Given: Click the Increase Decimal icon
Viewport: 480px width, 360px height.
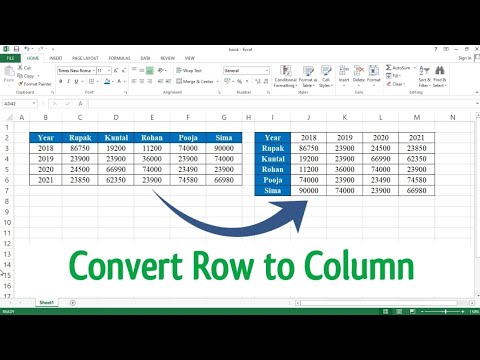Looking at the screenshot, I should pos(258,81).
